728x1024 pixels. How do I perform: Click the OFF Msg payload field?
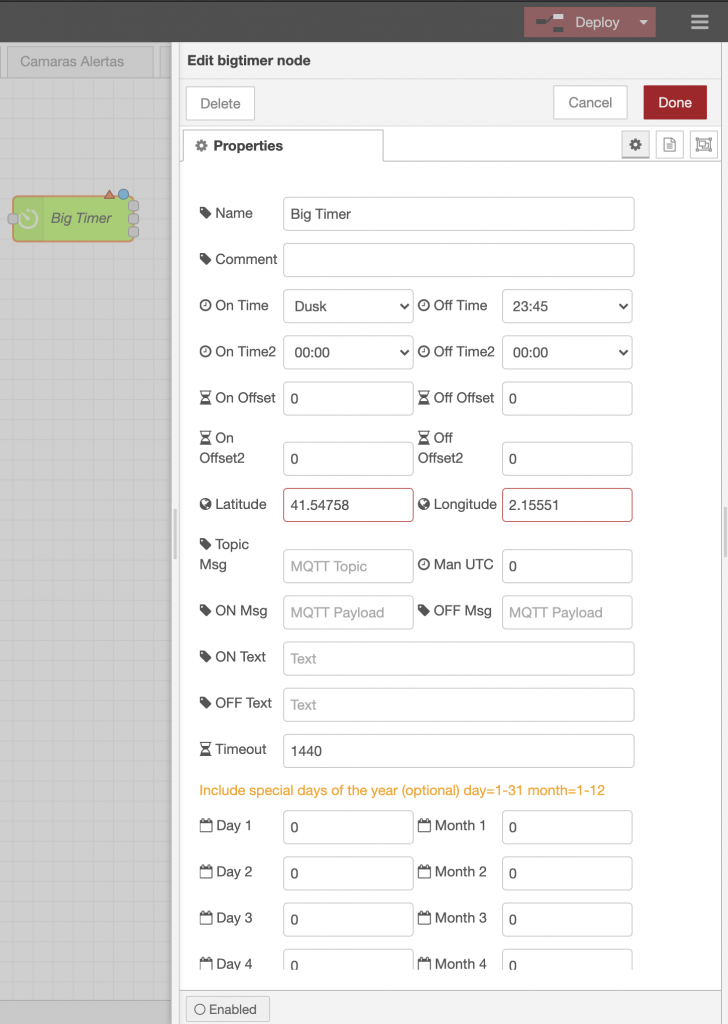click(x=567, y=613)
